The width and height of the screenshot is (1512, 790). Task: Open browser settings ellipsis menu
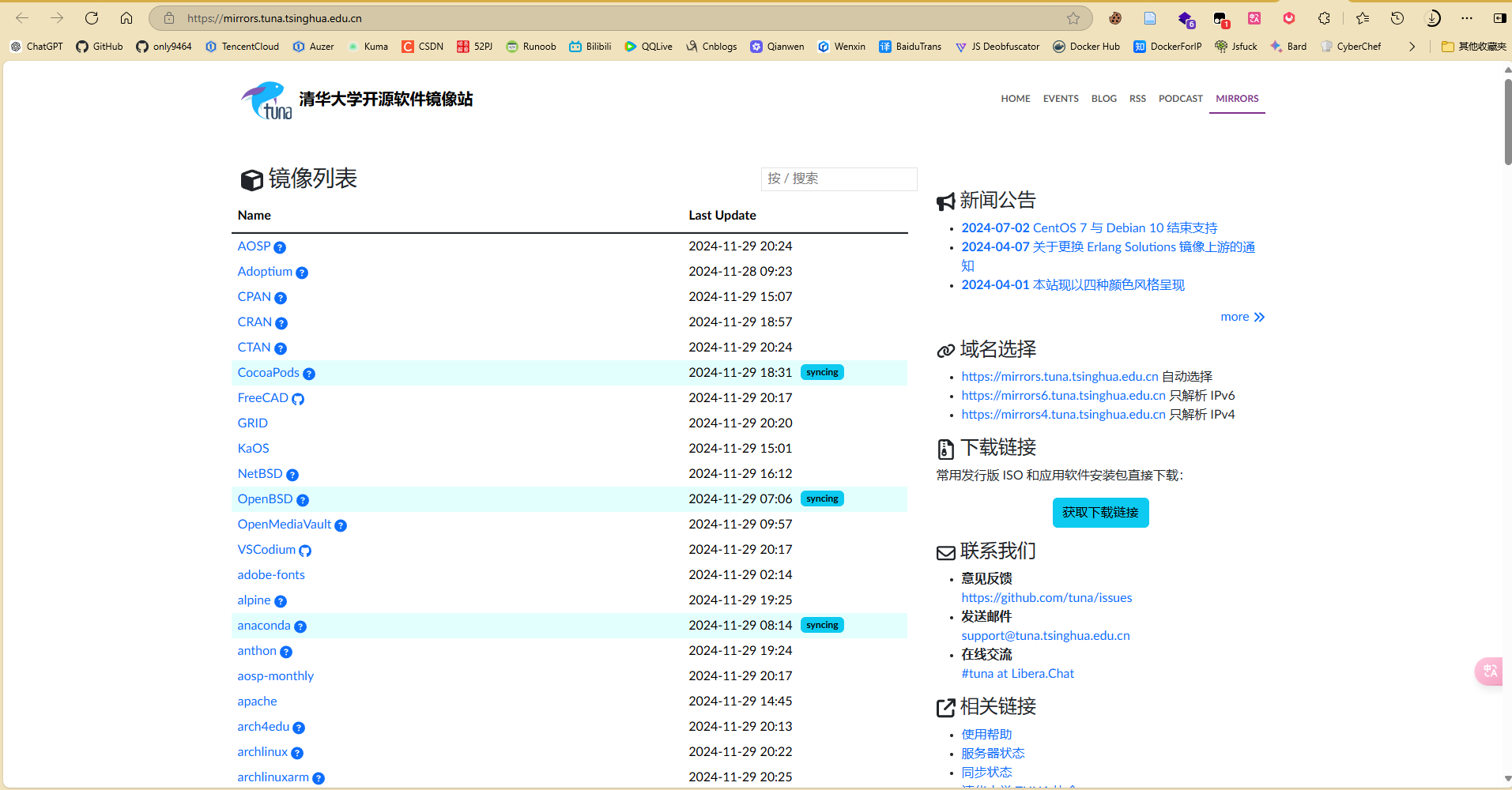coord(1467,18)
